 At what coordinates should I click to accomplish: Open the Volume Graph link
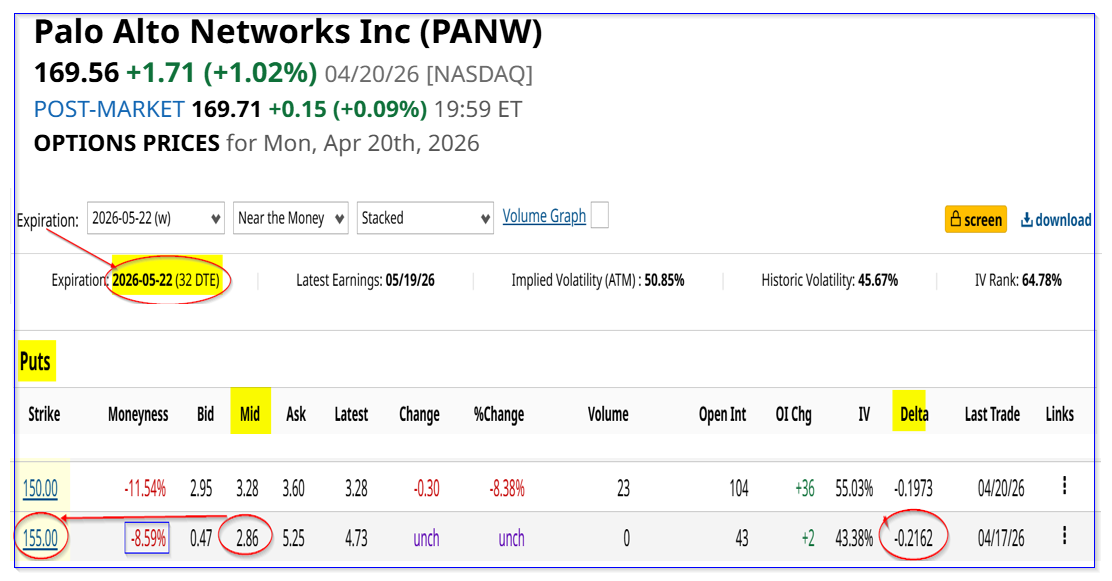pyautogui.click(x=544, y=216)
